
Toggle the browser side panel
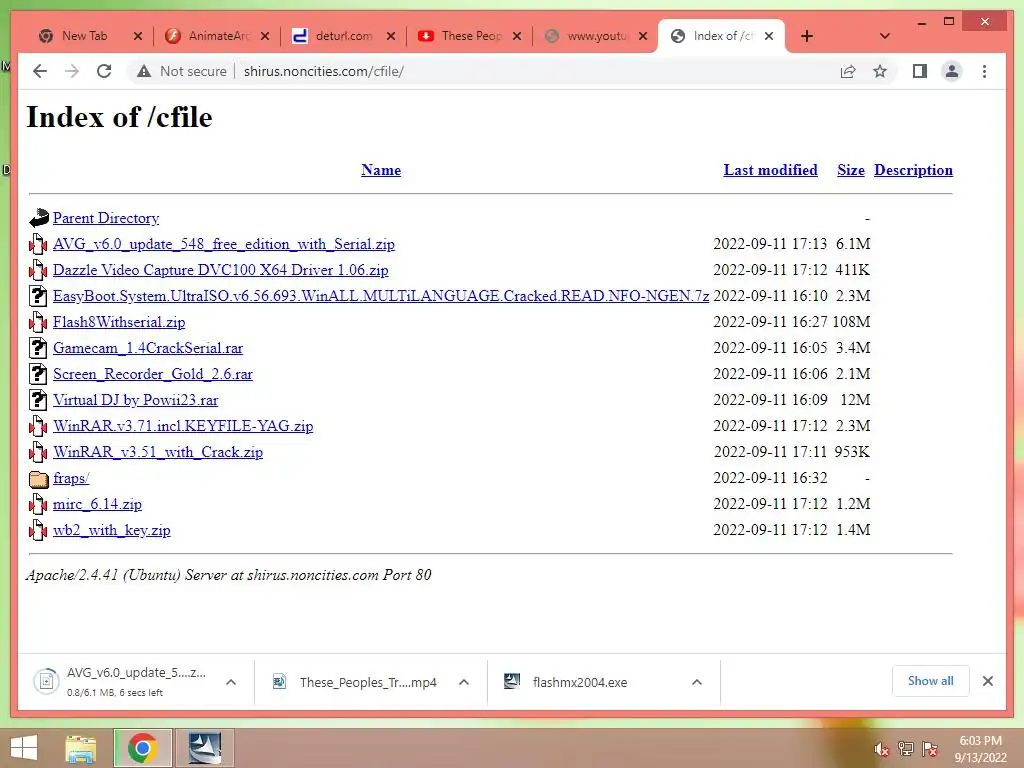click(x=920, y=71)
